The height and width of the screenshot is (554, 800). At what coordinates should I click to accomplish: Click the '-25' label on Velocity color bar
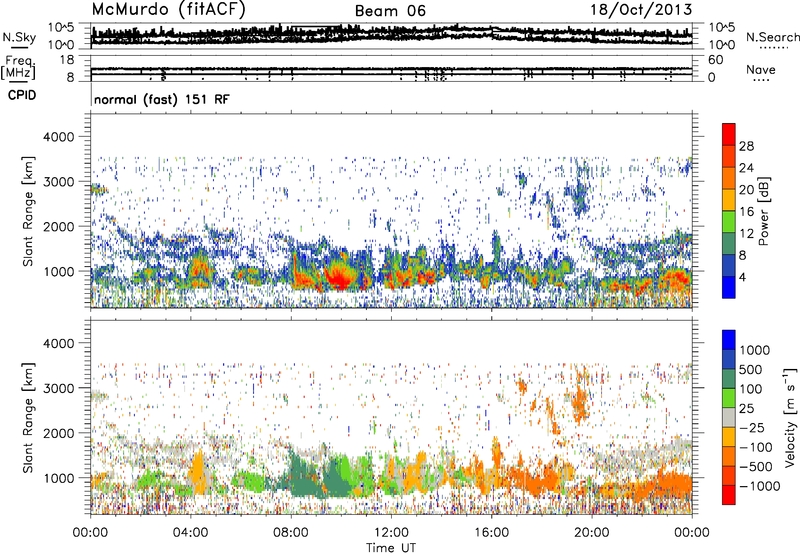[752, 427]
